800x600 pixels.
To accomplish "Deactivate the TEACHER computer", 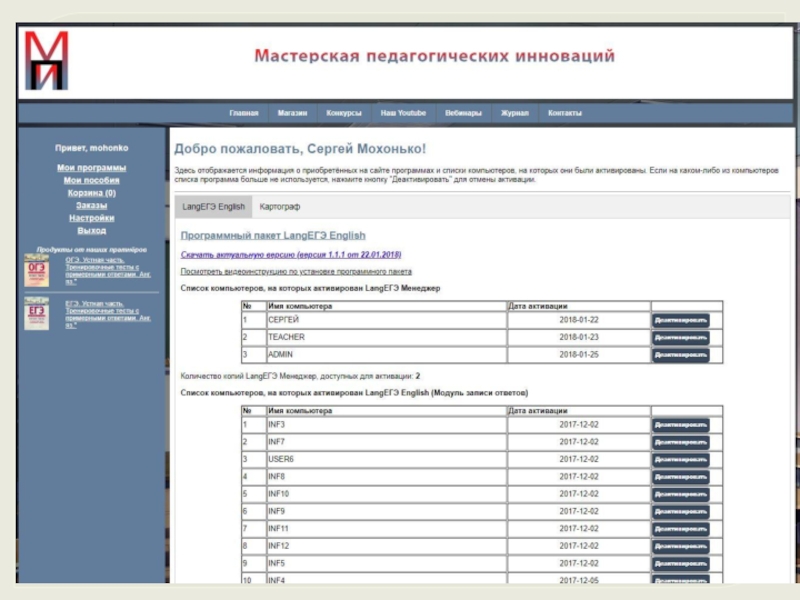I will pyautogui.click(x=680, y=337).
